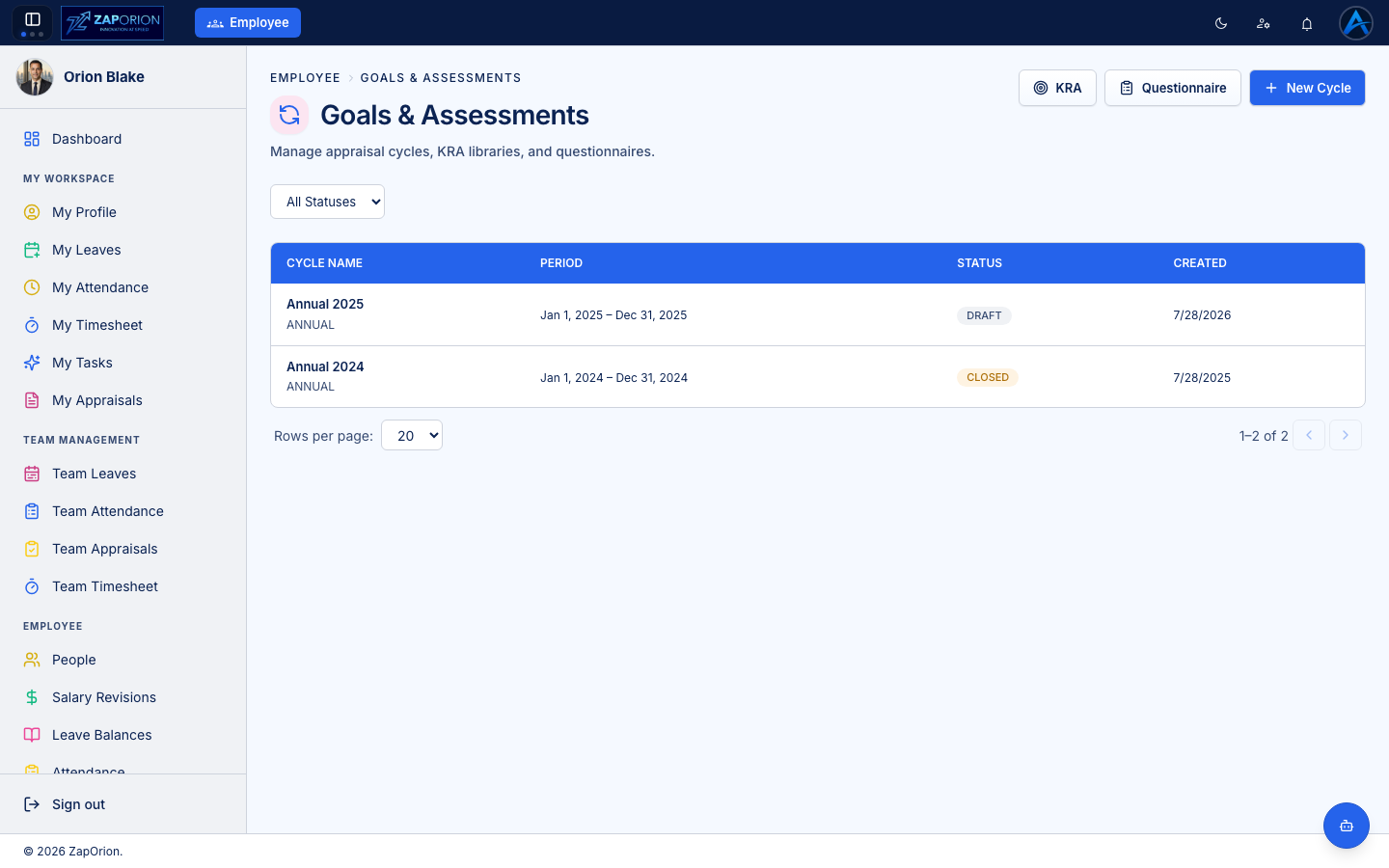Viewport: 1389px width, 868px height.
Task: Click the CLOSED status badge
Action: 988,377
